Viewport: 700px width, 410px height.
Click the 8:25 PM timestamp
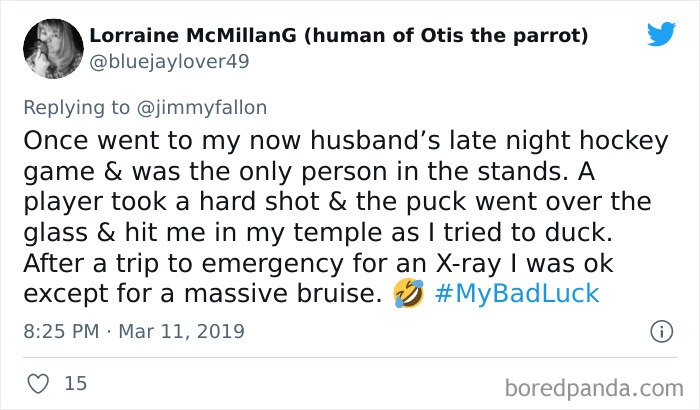coord(60,330)
